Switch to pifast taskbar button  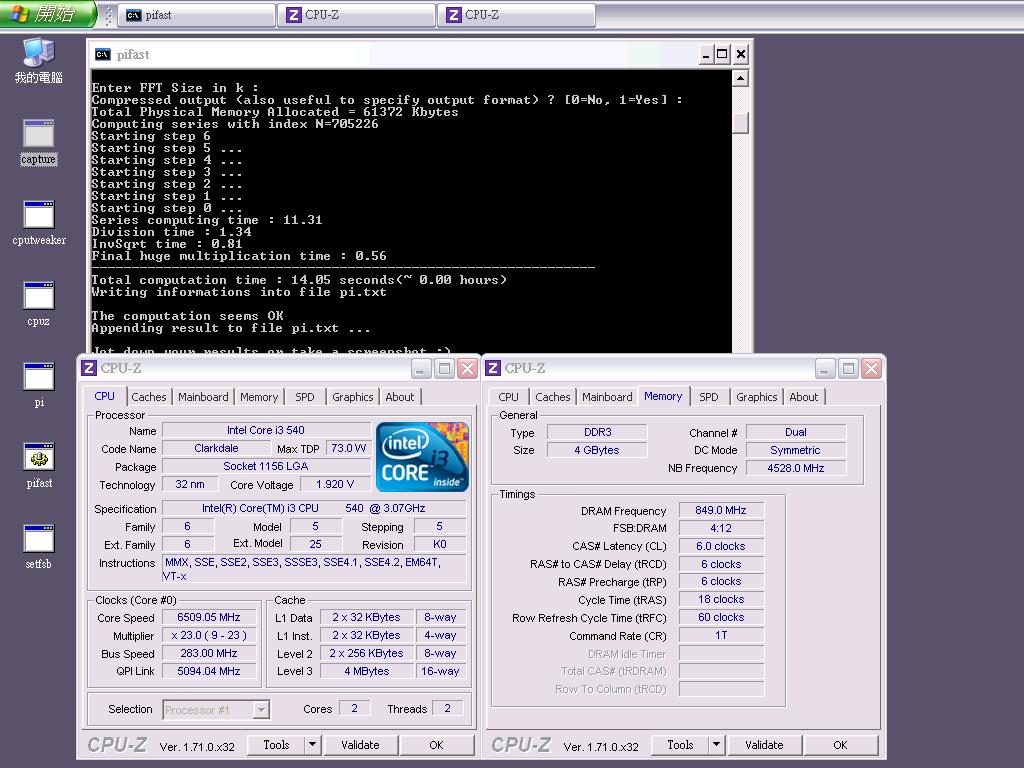pos(197,15)
